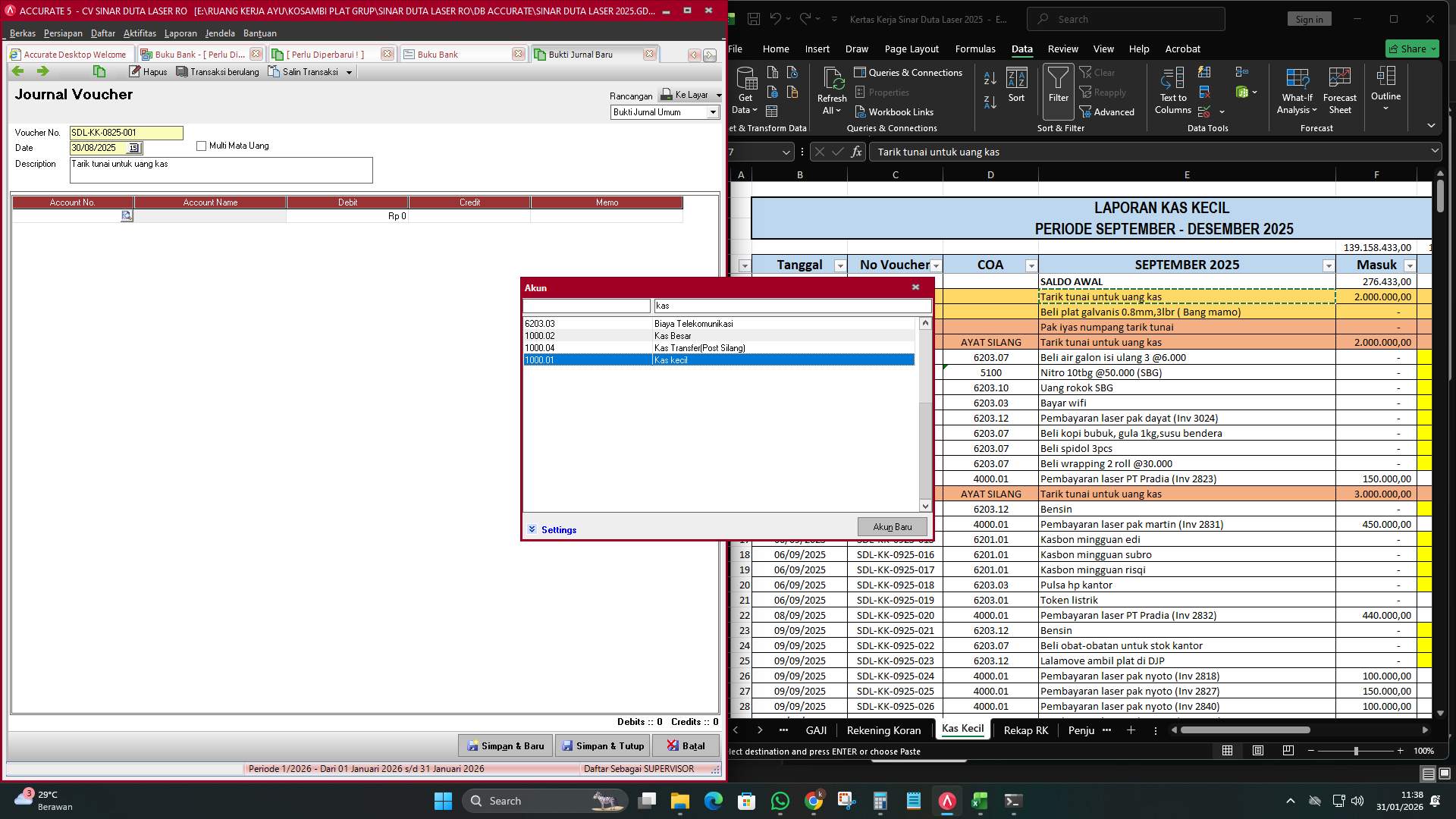Click the Akun Baru button
Image resolution: width=1456 pixels, height=819 pixels.
click(x=892, y=526)
